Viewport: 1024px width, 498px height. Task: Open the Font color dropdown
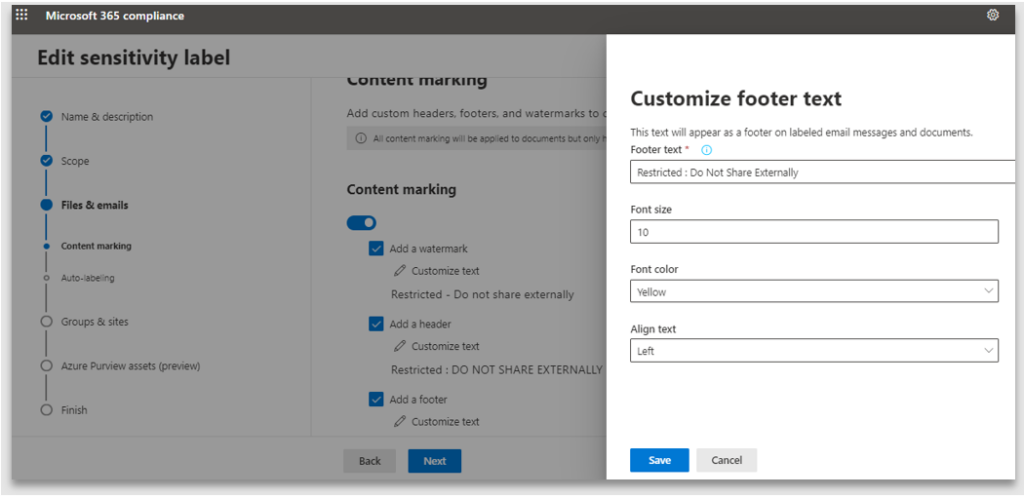coord(814,292)
